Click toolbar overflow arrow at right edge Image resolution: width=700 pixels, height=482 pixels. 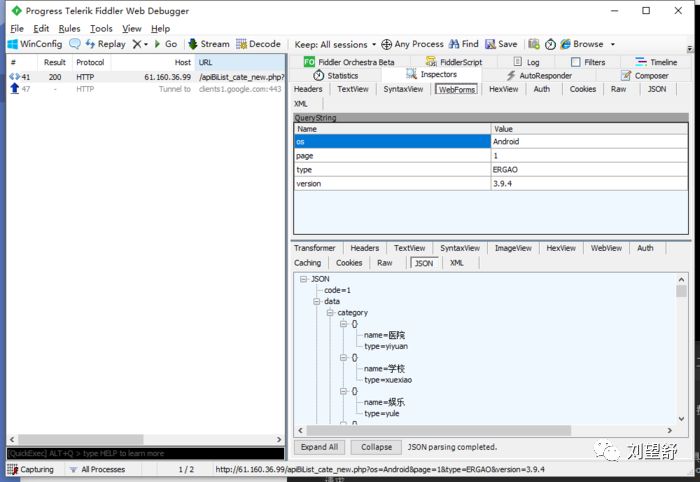point(690,48)
